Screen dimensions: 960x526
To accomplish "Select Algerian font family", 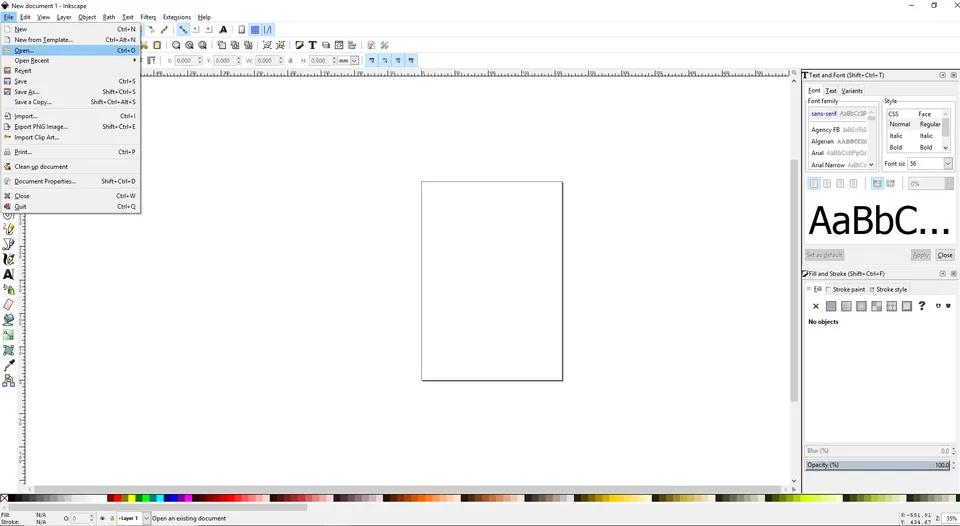I will [839, 141].
